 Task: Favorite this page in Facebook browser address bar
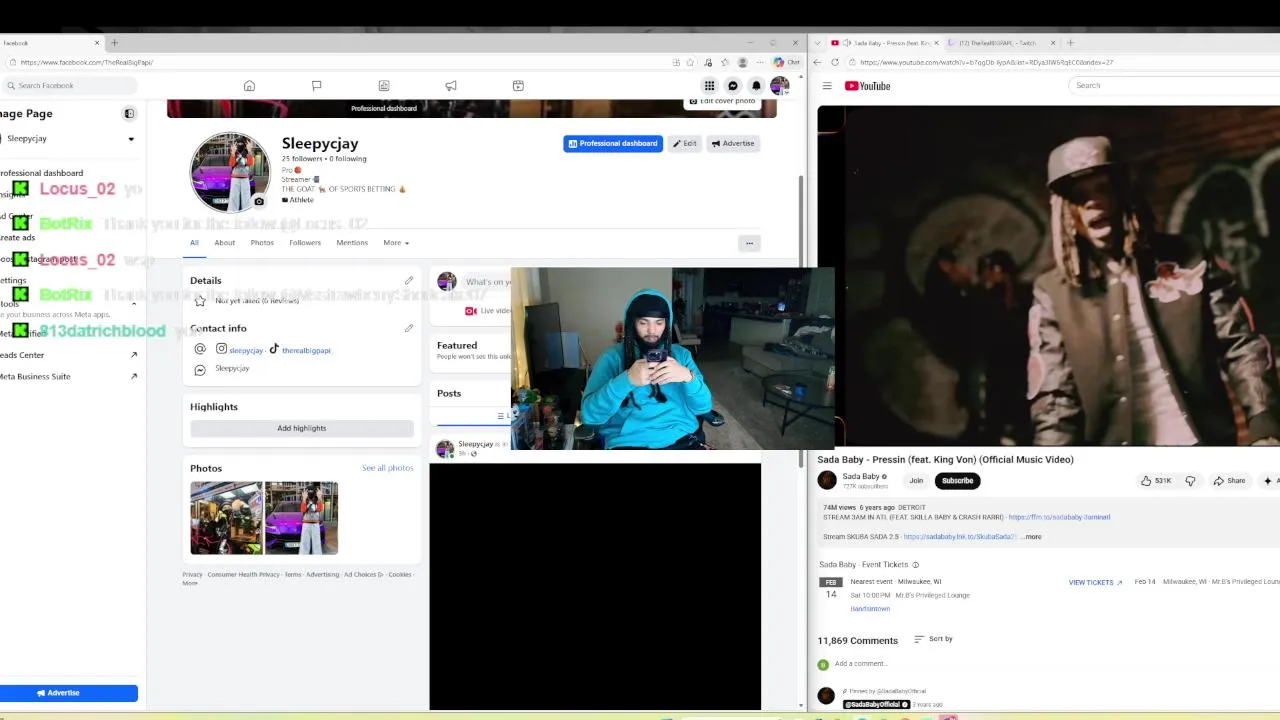[x=689, y=62]
